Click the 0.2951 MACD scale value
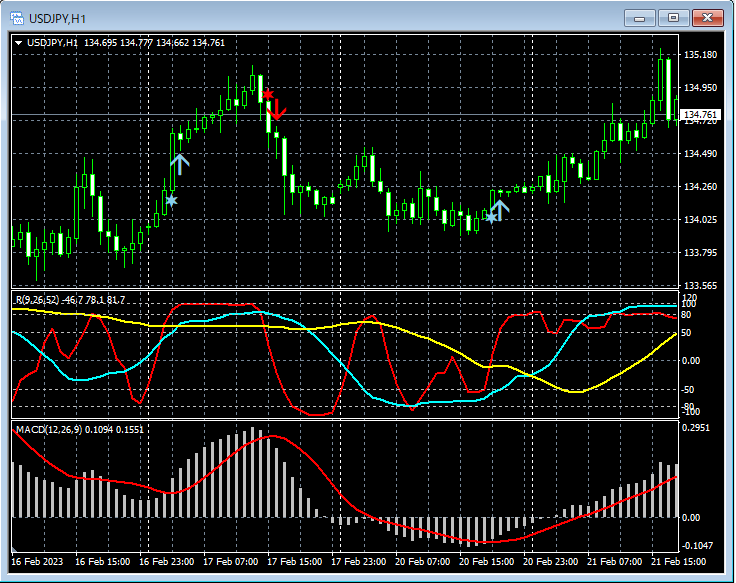 click(696, 428)
